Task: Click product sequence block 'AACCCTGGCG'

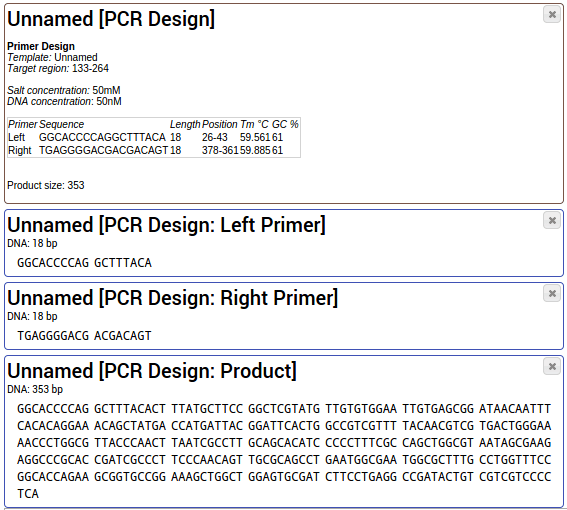Action: 53,443
